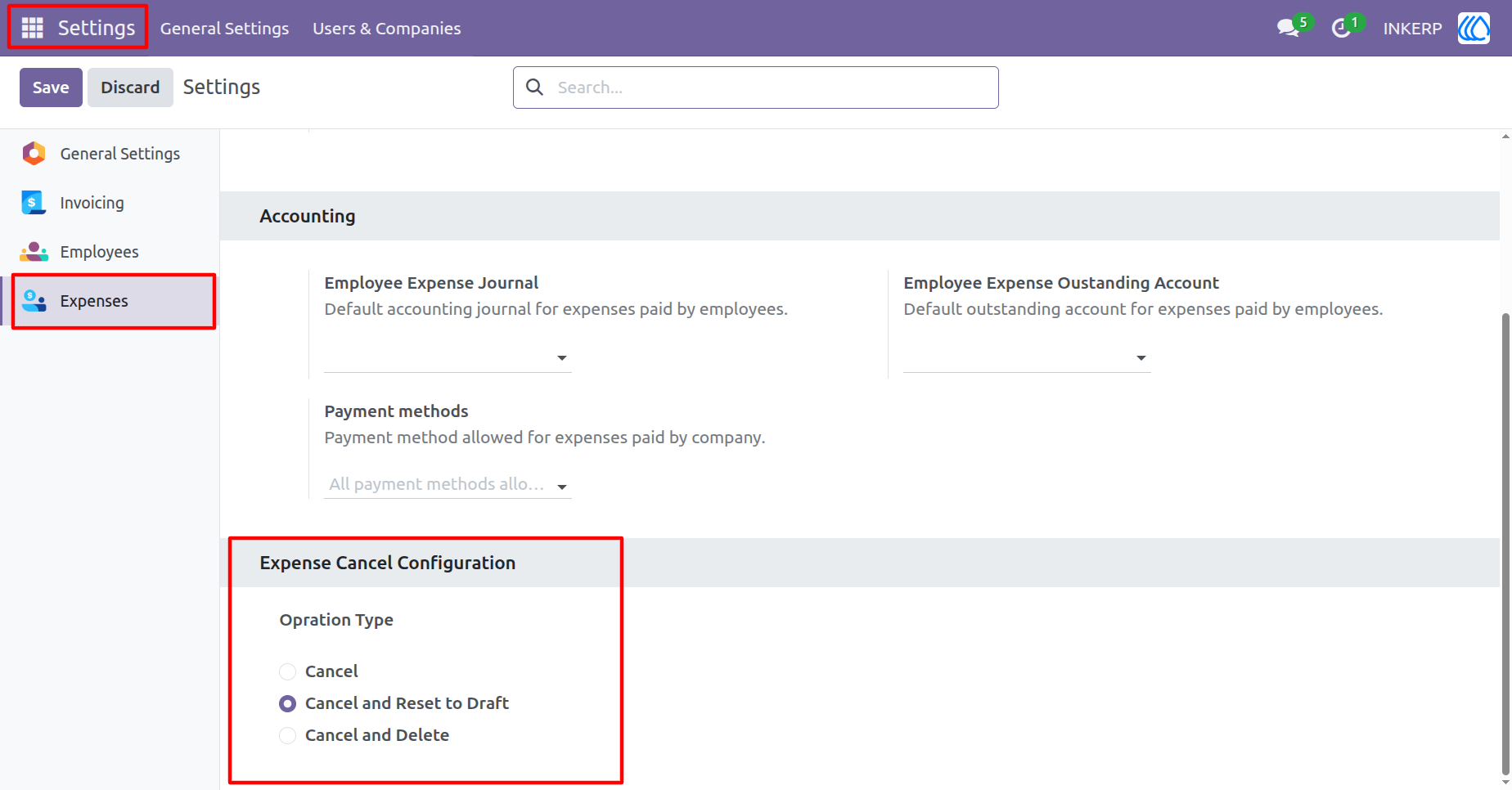This screenshot has height=790, width=1512.
Task: Click the settings search field
Action: click(755, 88)
